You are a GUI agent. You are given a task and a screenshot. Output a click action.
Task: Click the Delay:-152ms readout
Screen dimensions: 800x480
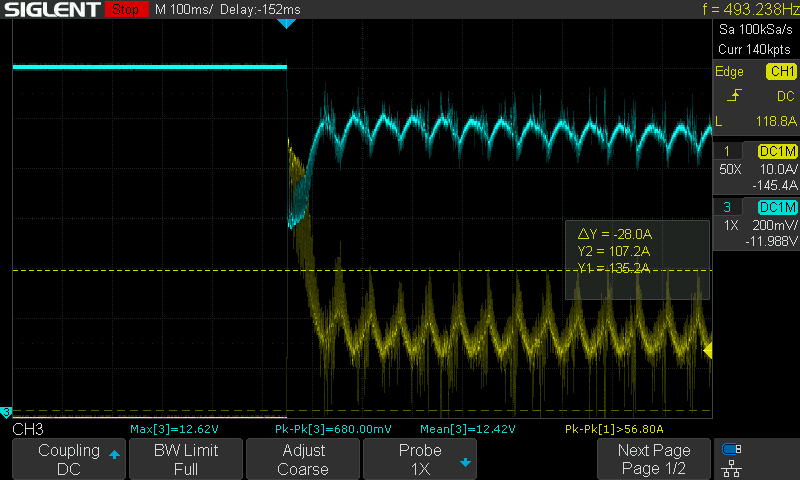tap(260, 9)
